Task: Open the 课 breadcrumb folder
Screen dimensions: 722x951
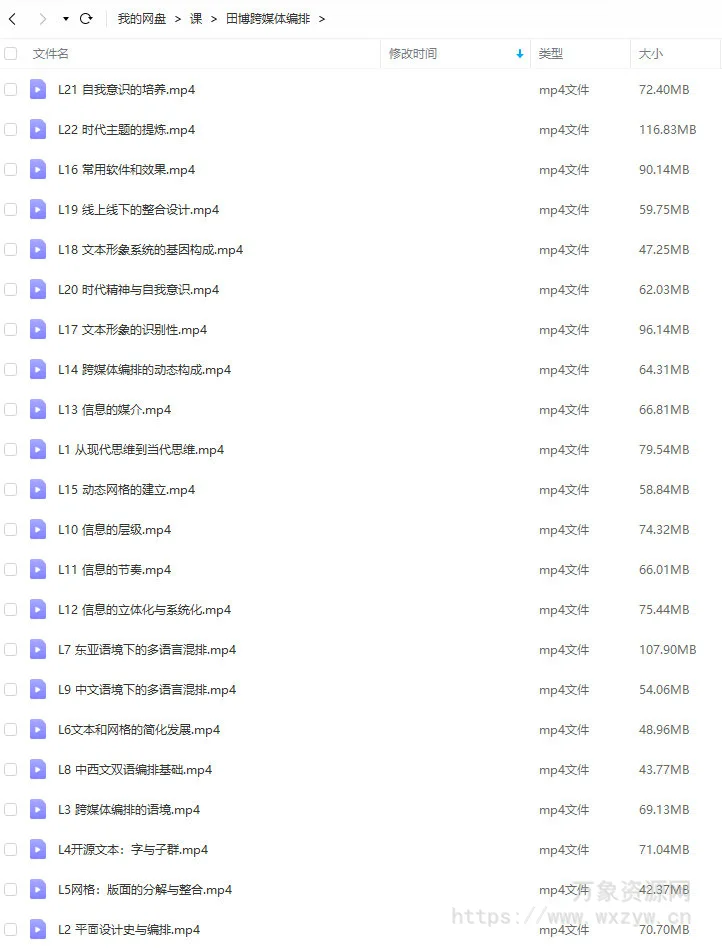Action: pyautogui.click(x=196, y=19)
